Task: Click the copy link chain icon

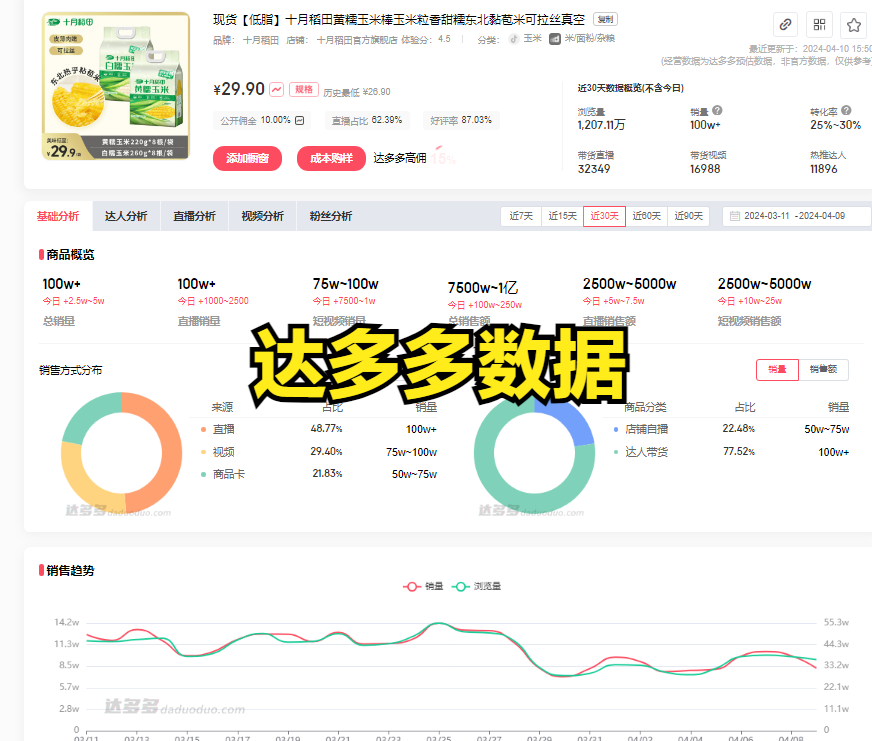Action: pyautogui.click(x=786, y=25)
